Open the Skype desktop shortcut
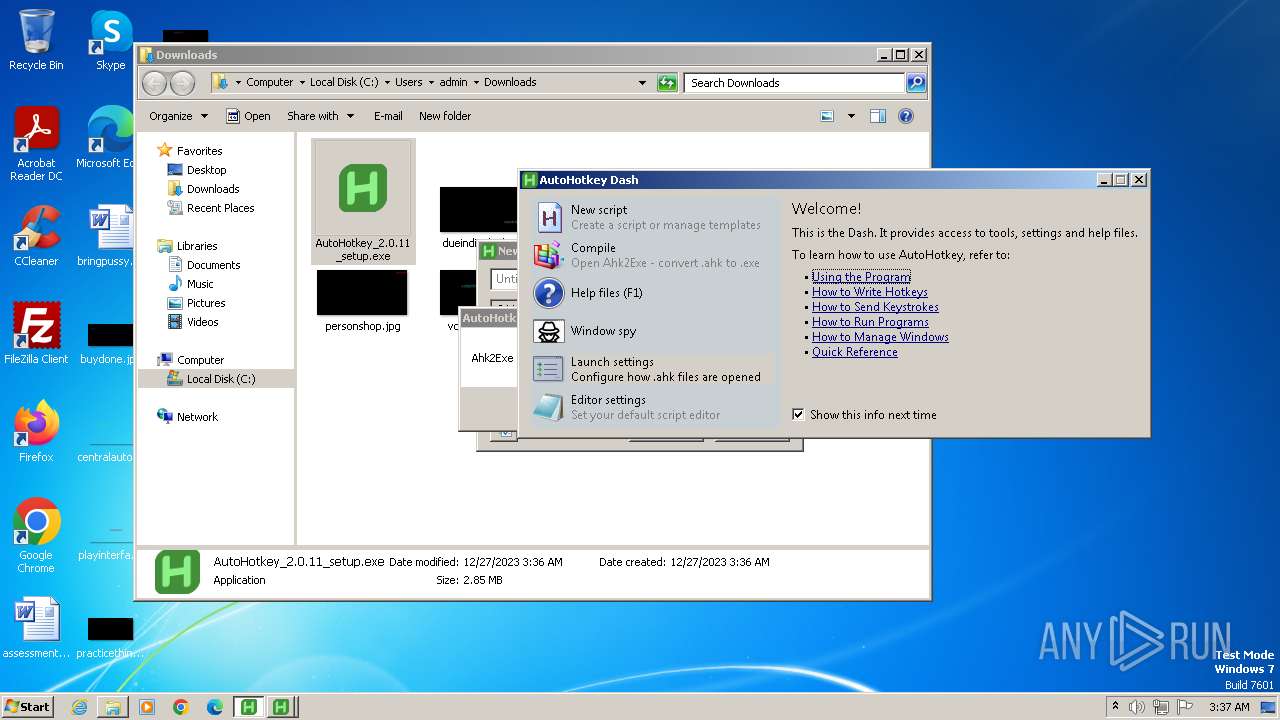 click(110, 40)
